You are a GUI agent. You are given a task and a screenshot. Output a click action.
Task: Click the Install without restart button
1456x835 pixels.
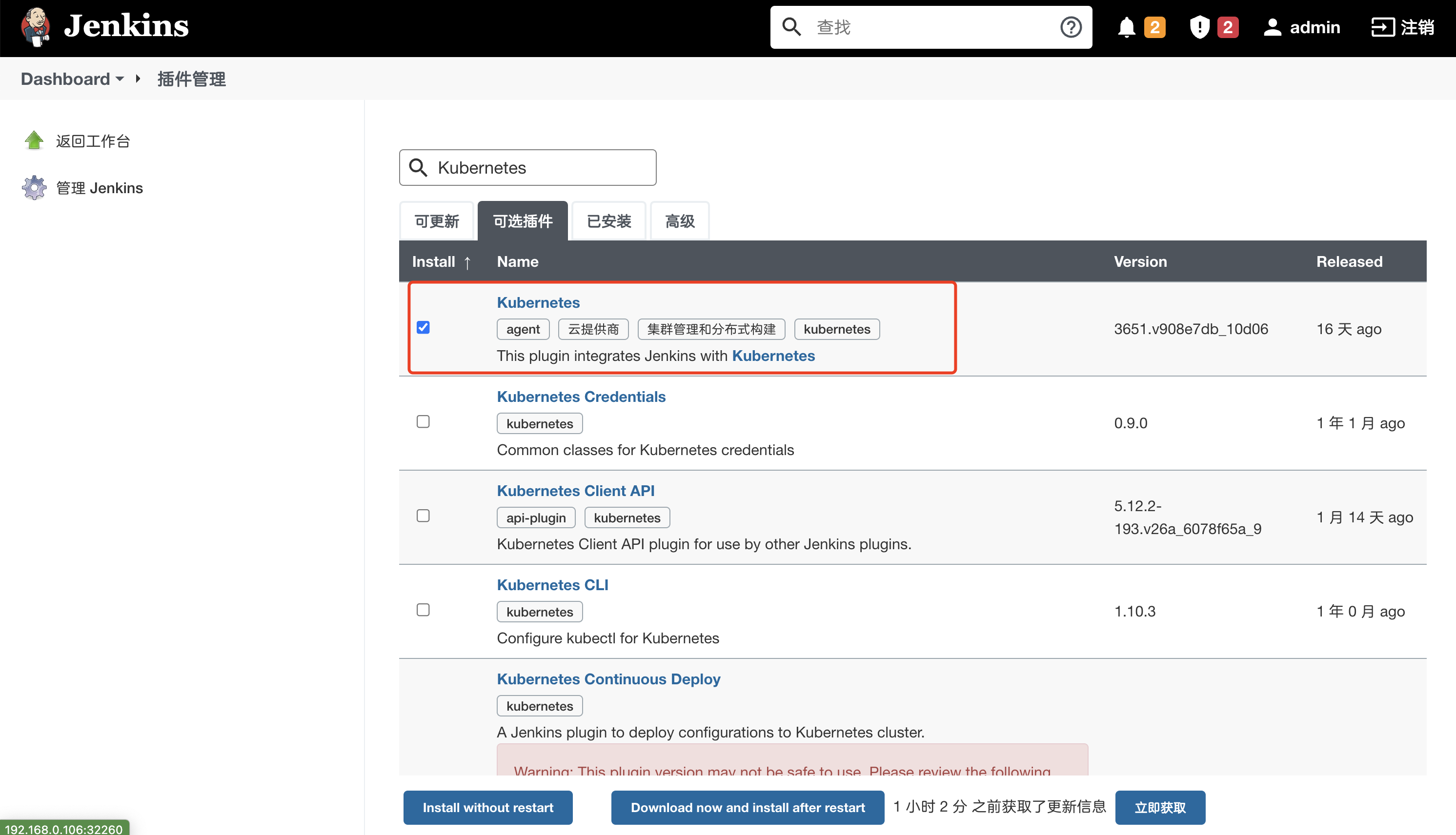pyautogui.click(x=487, y=808)
